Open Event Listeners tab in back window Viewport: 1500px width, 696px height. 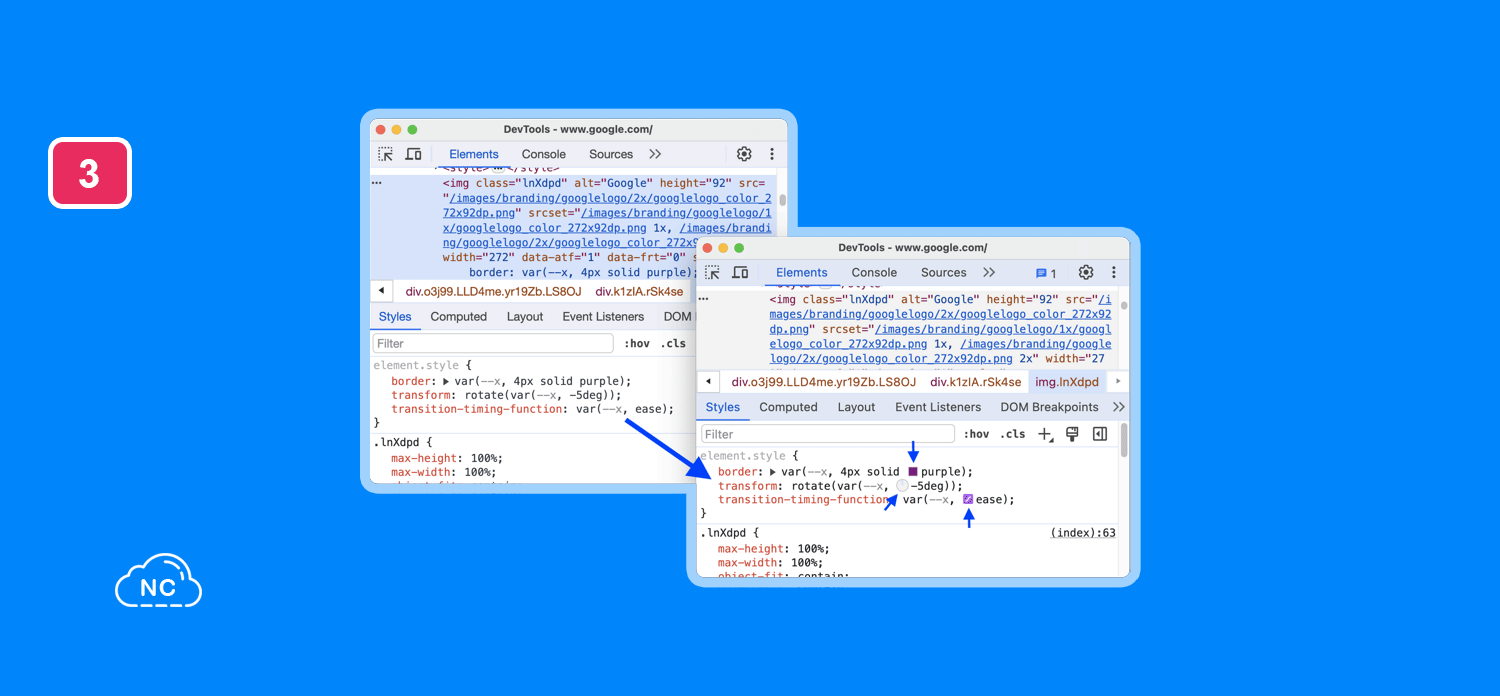603,316
